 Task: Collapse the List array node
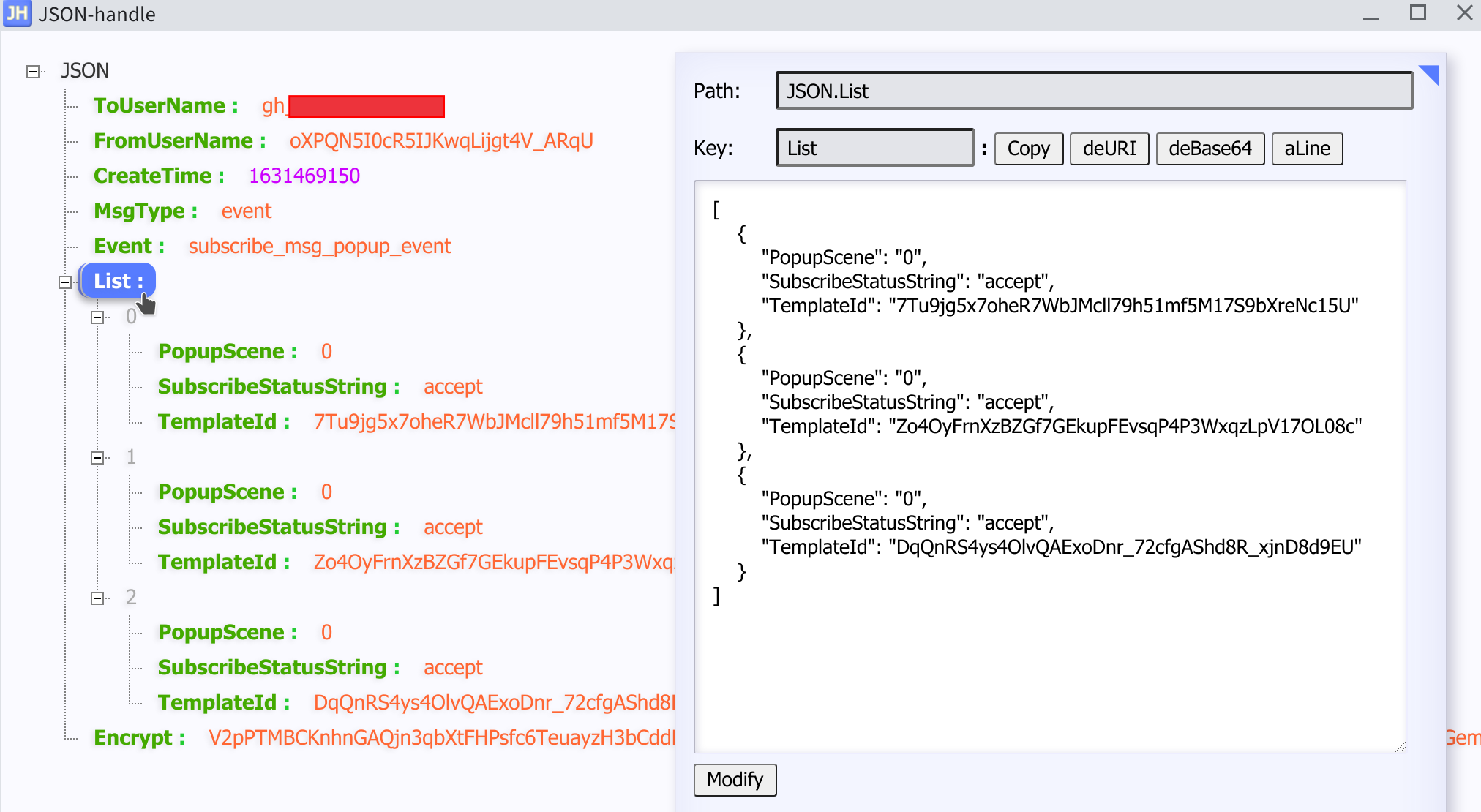pyautogui.click(x=65, y=282)
